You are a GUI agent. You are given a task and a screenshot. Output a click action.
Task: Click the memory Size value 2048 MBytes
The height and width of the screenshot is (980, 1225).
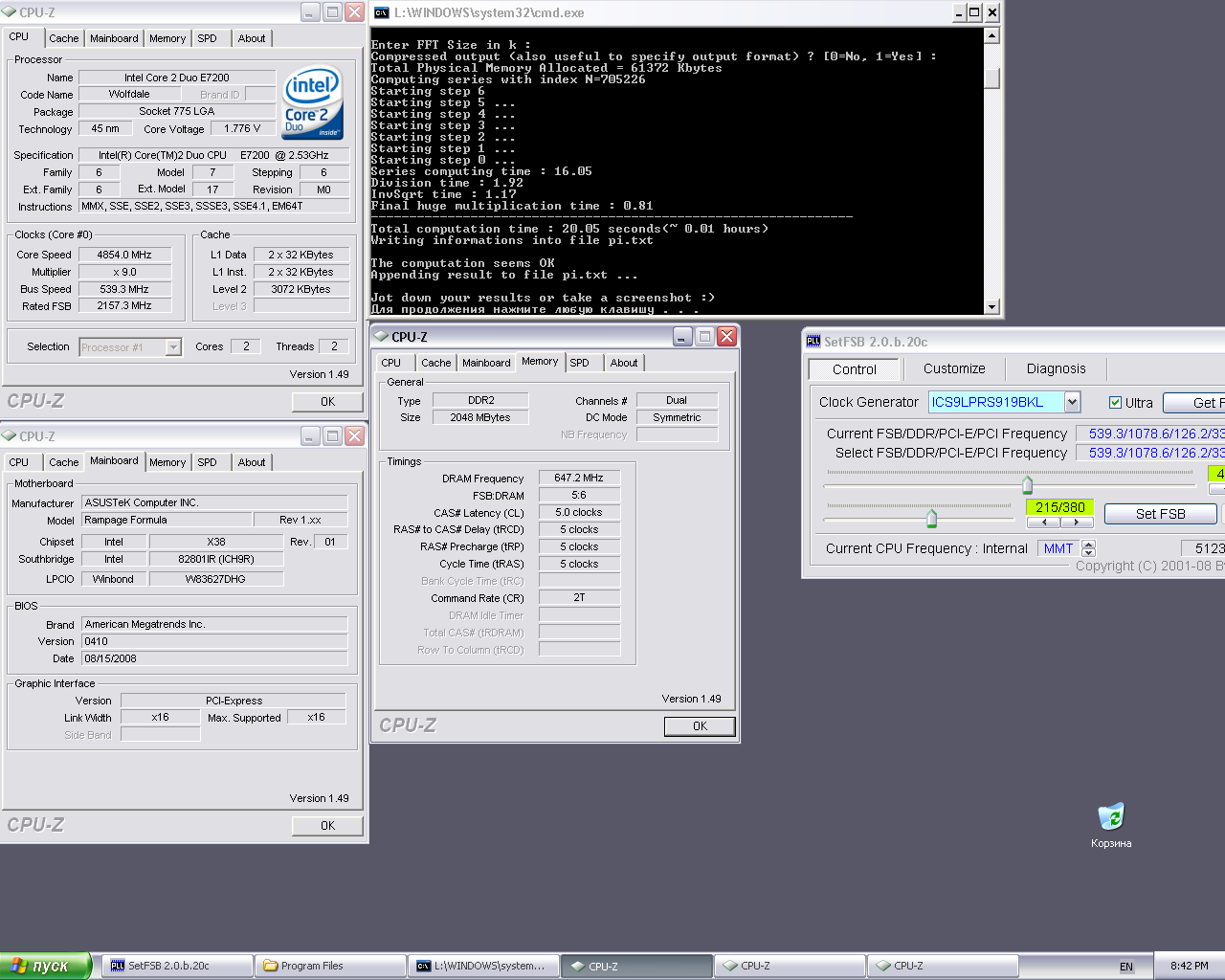(480, 417)
